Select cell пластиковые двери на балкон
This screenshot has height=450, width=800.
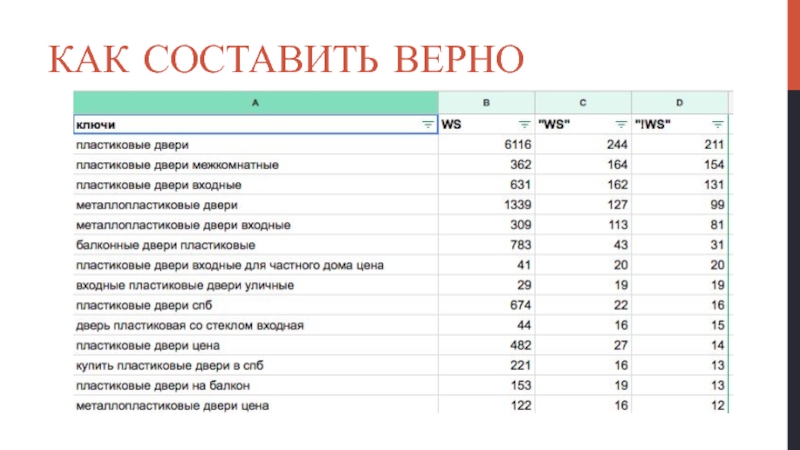click(x=256, y=386)
